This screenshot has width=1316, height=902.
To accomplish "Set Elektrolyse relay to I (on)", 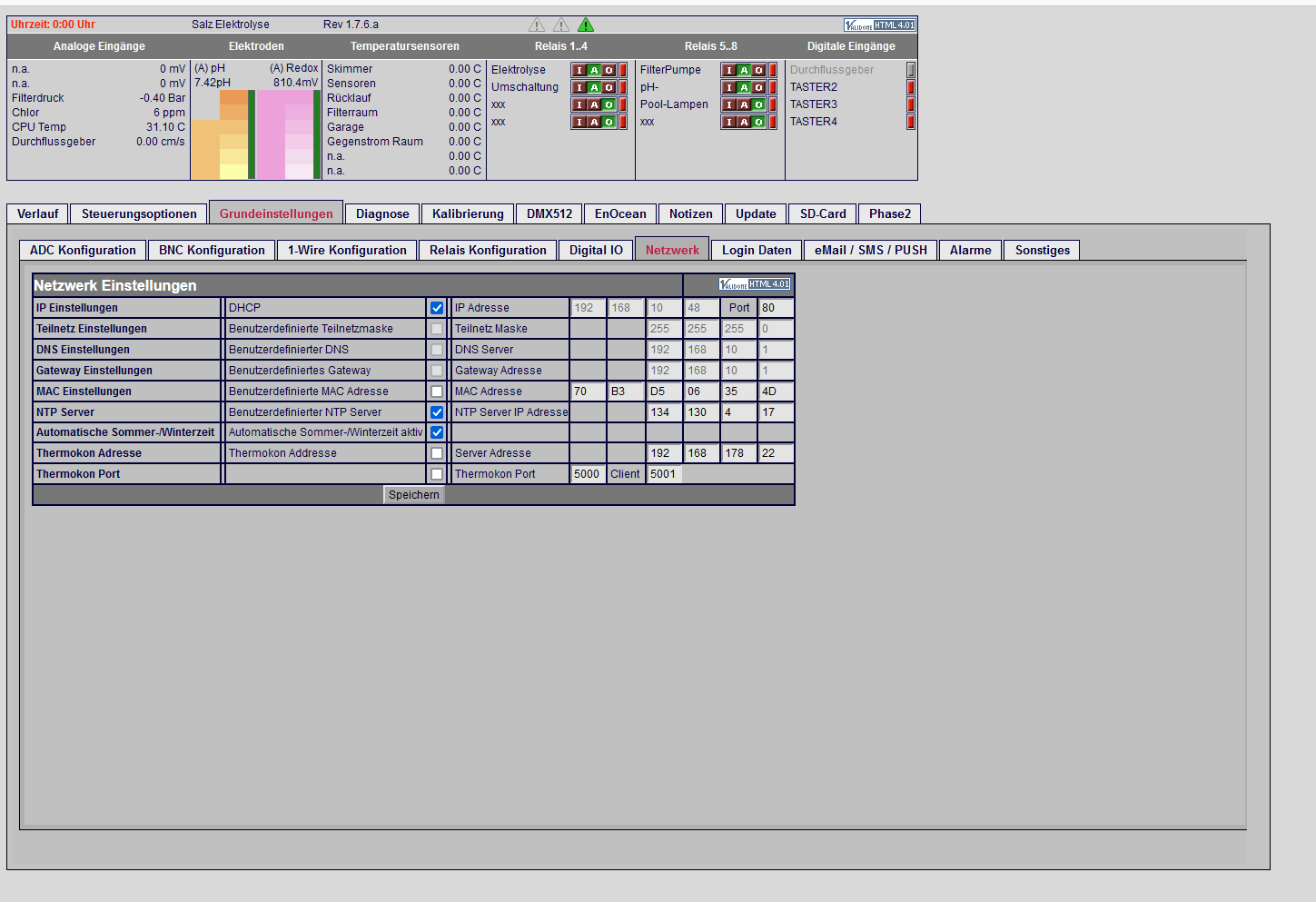I will click(579, 70).
